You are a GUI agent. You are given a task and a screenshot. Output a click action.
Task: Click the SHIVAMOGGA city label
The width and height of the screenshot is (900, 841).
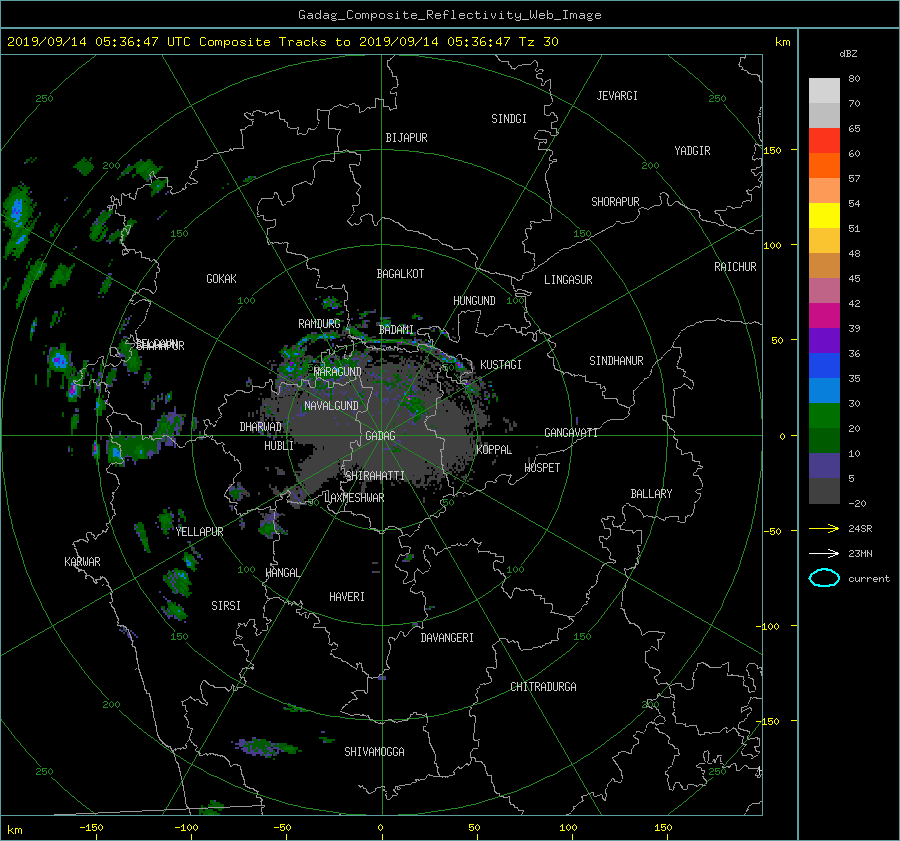click(x=374, y=752)
